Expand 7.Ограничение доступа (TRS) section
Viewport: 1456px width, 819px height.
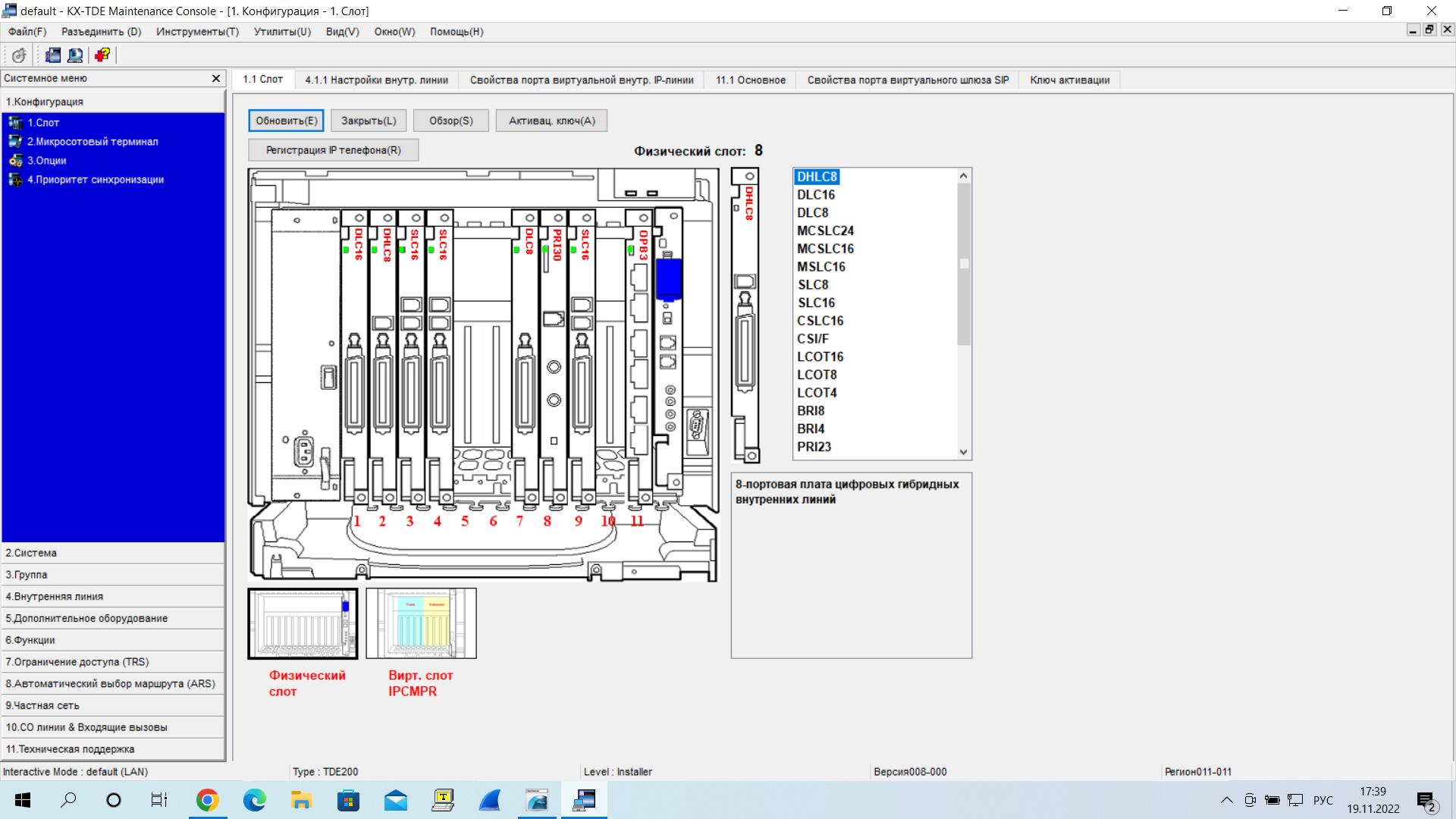click(x=113, y=662)
